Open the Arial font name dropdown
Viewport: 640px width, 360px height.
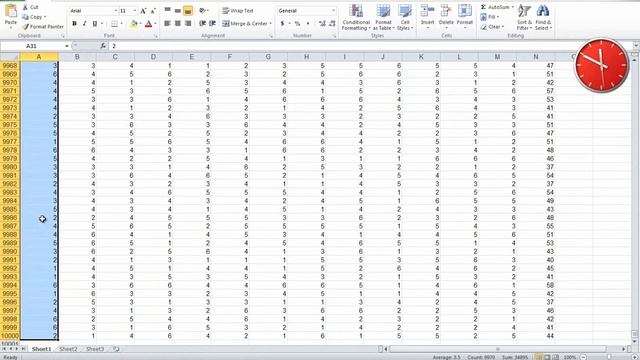click(x=116, y=11)
